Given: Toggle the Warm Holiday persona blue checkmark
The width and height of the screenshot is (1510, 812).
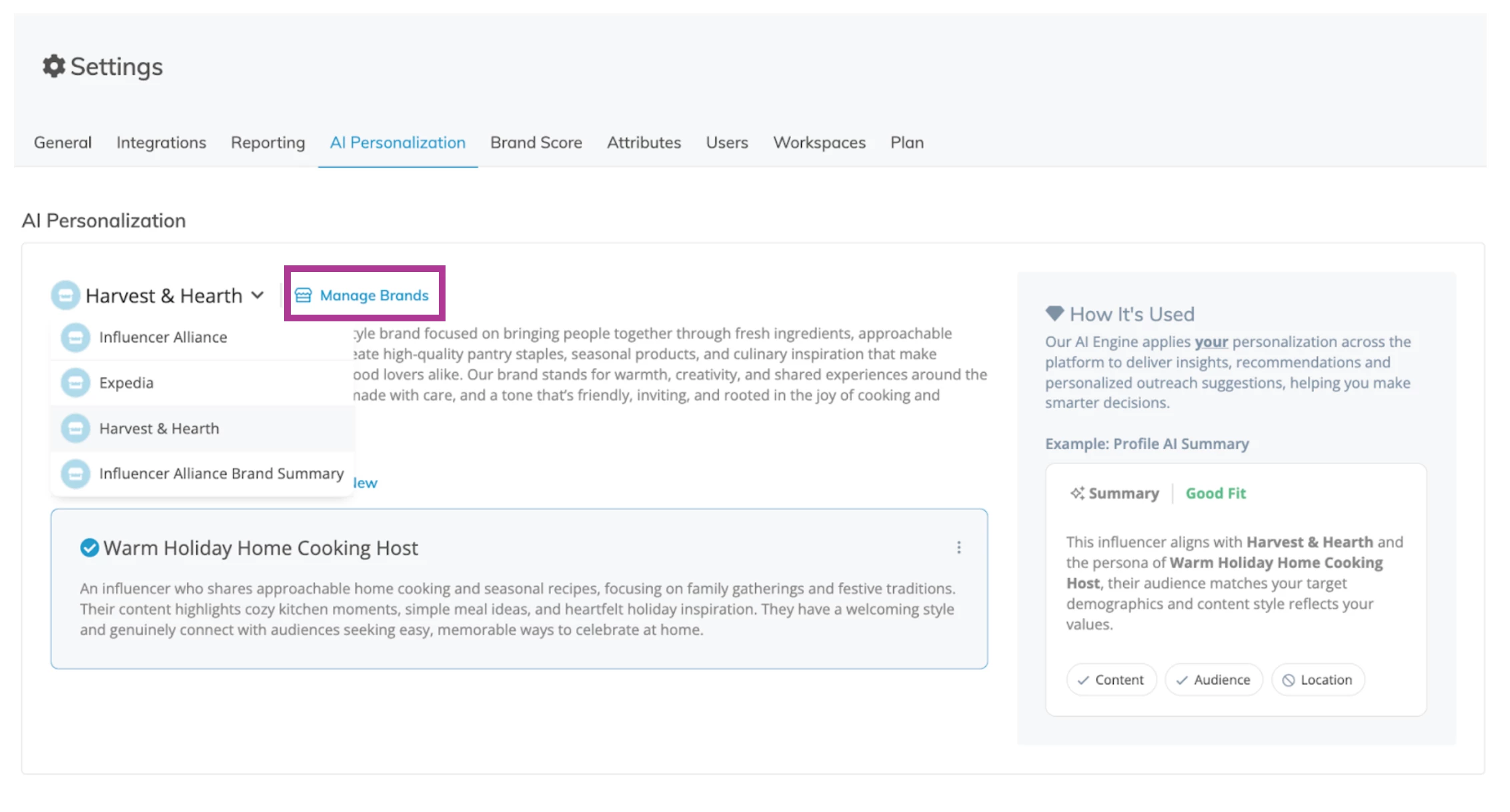Looking at the screenshot, I should click(89, 547).
